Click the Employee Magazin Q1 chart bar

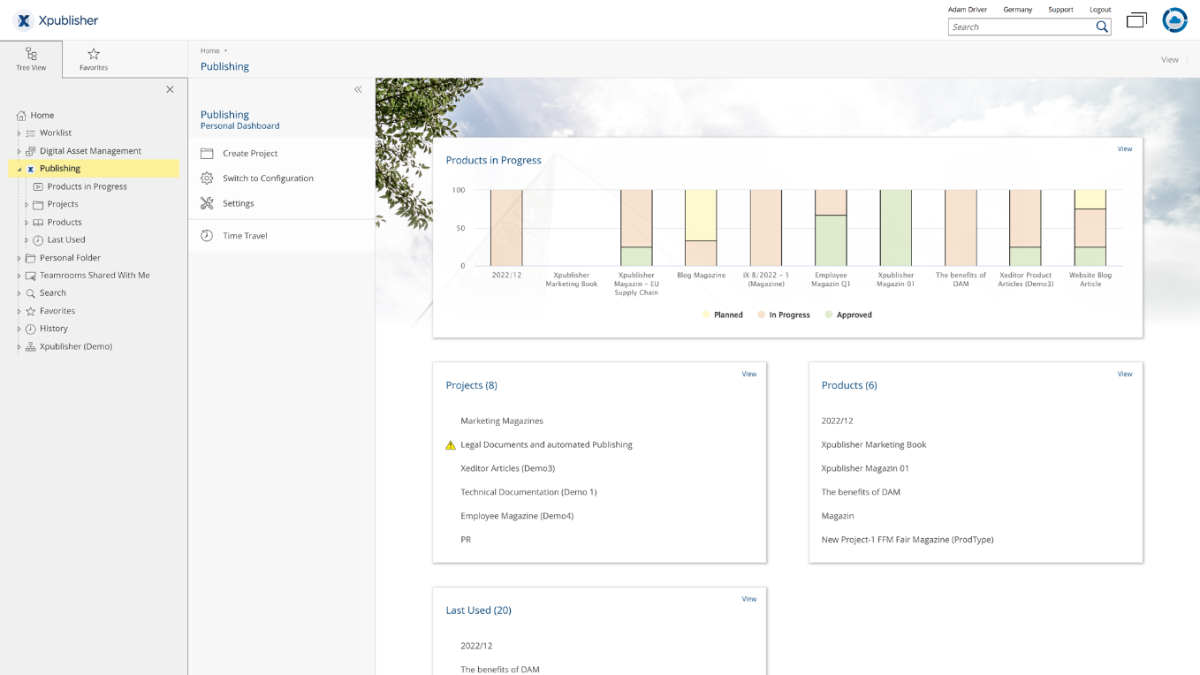pos(831,228)
